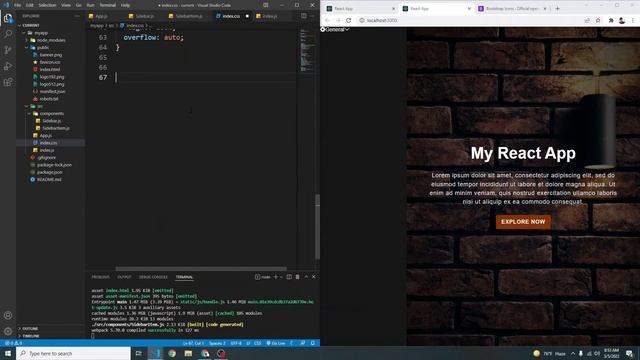Add a new terminal with the plus icon
This screenshot has width=640, height=360.
click(276, 277)
